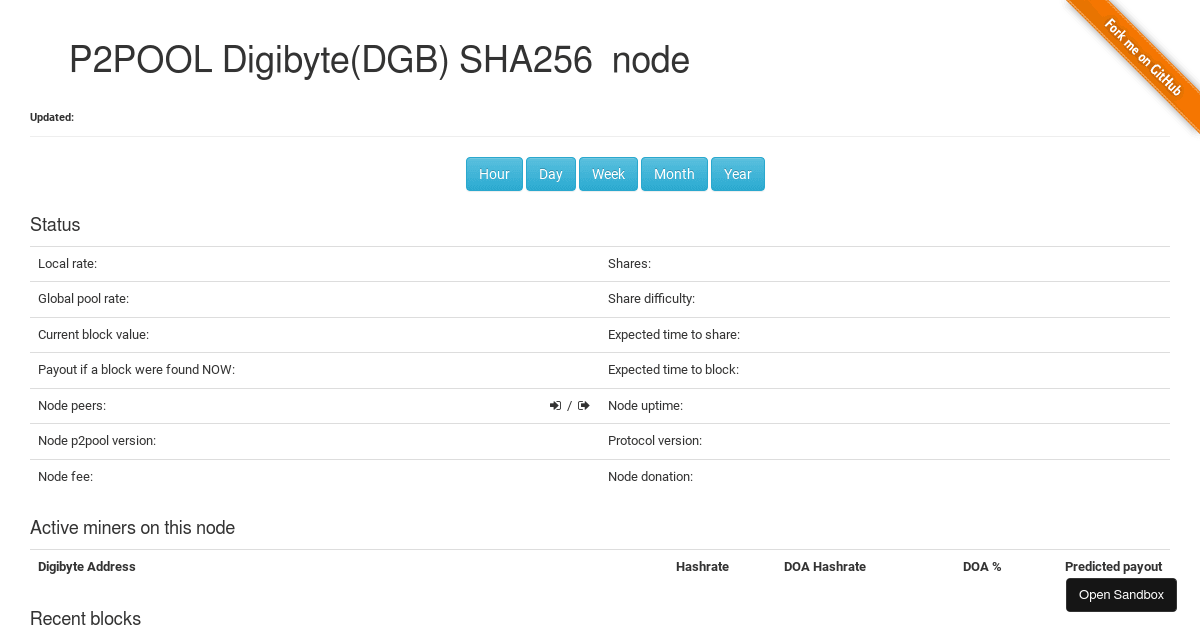
Task: Click the Node p2pool version field
Action: (97, 440)
